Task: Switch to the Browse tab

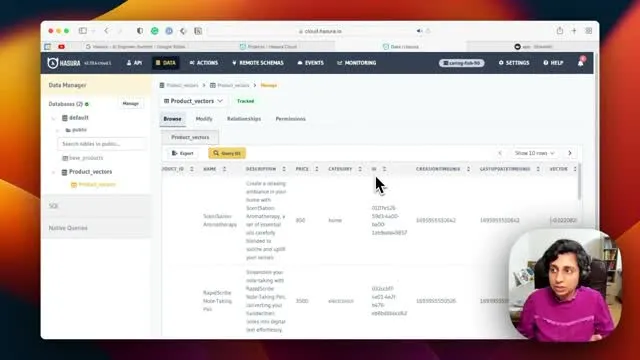Action: pos(172,119)
